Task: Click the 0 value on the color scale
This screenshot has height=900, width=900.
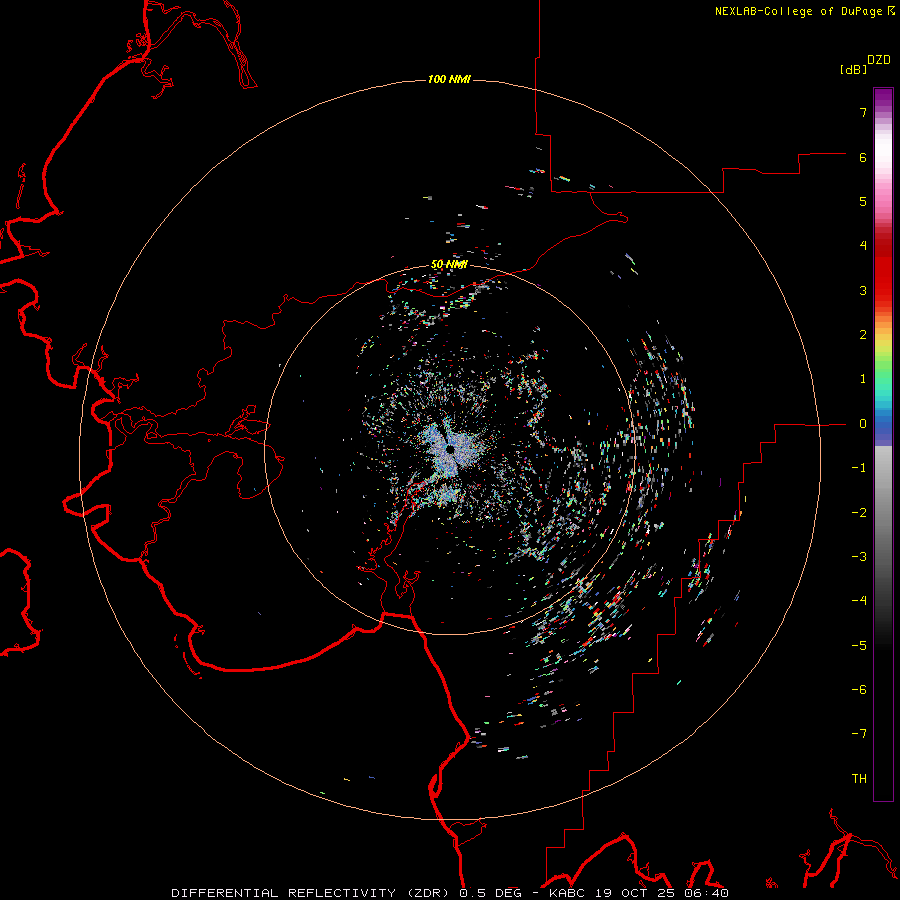Action: (x=863, y=424)
